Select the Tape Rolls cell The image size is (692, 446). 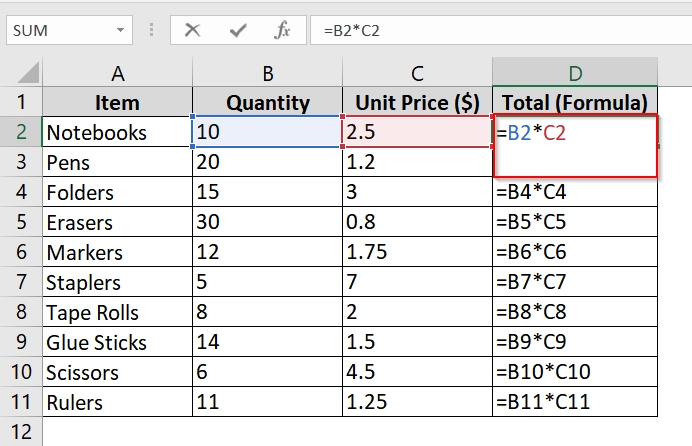(x=117, y=312)
